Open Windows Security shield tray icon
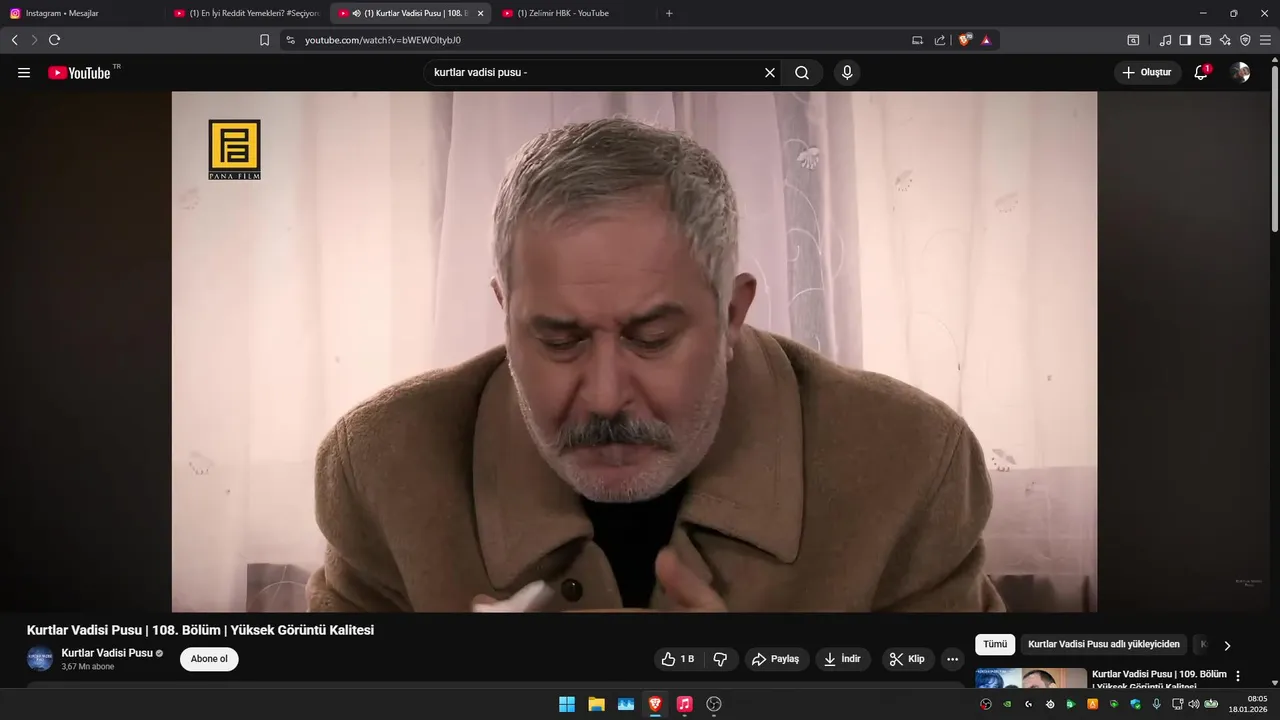 point(1135,704)
